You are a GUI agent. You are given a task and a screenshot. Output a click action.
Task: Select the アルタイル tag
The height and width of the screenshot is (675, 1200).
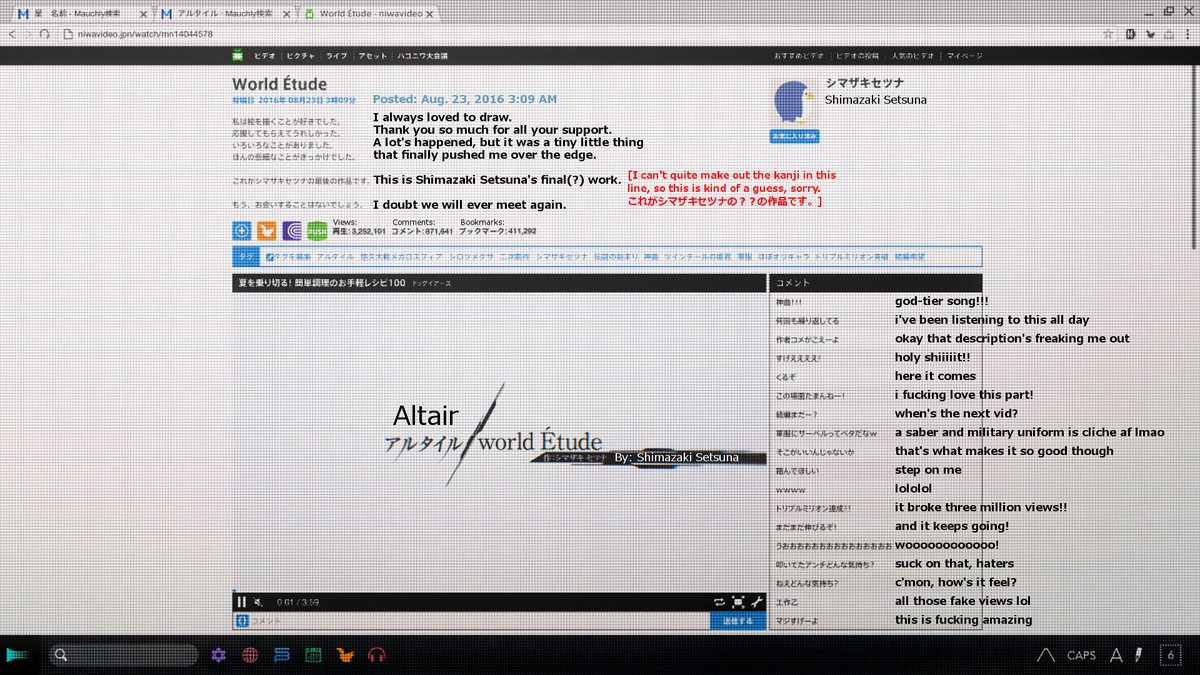pyautogui.click(x=335, y=256)
